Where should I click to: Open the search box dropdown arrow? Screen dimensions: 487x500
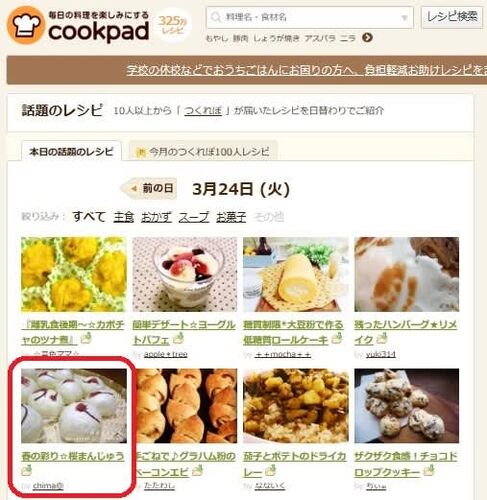[404, 18]
